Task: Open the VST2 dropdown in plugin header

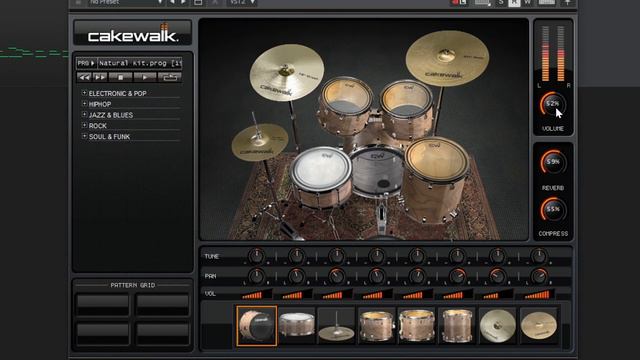Action: (242, 2)
